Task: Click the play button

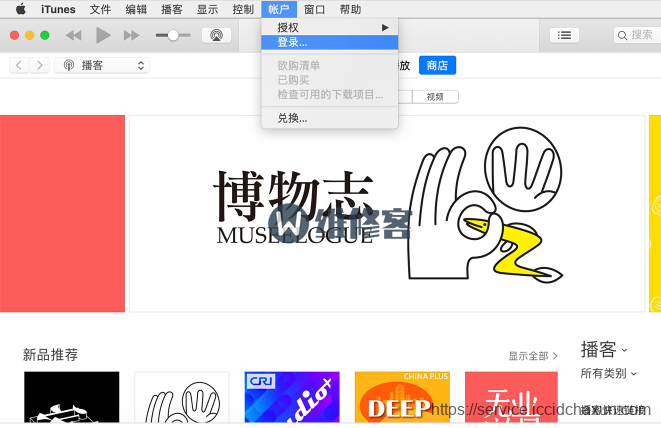Action: [103, 35]
